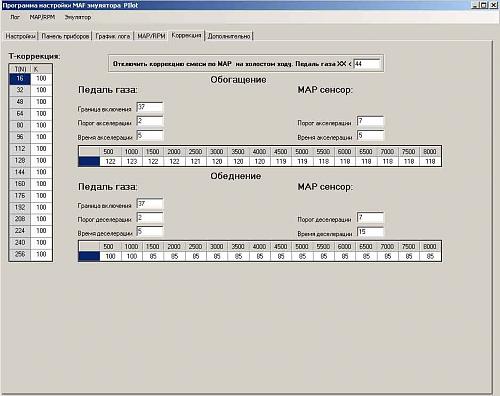Select K value in T-коррекция row 128
The image size is (500, 396).
(x=41, y=161)
